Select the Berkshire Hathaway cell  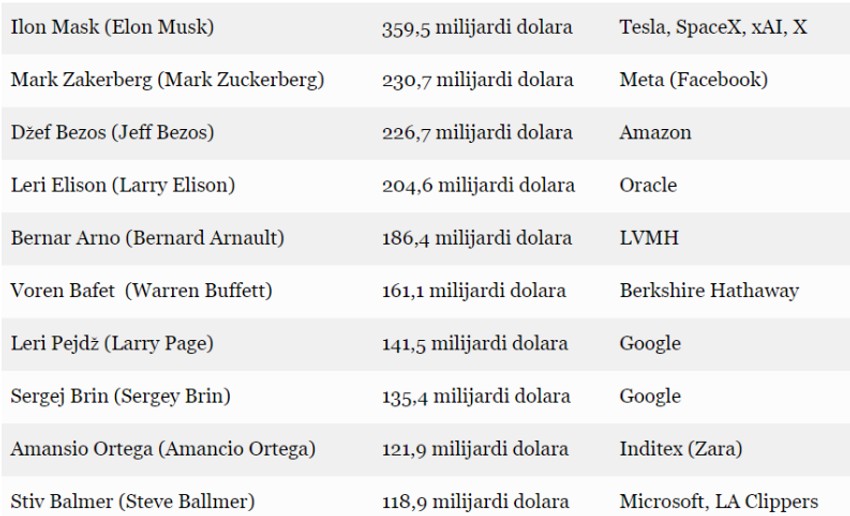[x=709, y=291]
